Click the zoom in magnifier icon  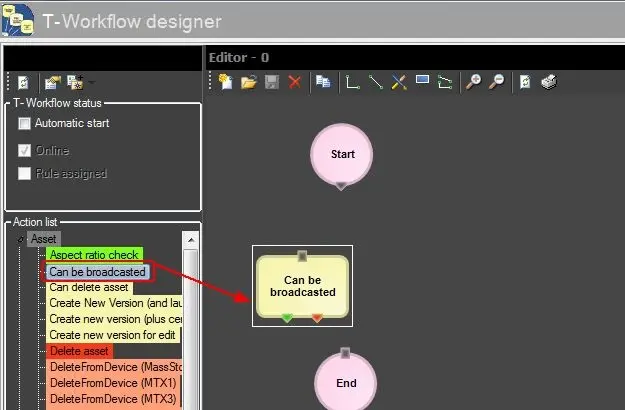474,83
